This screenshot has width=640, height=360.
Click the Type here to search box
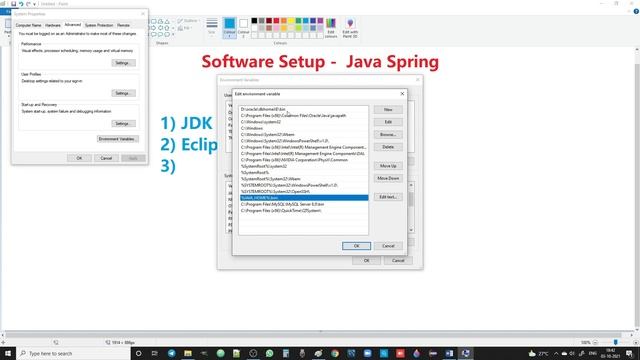(73, 353)
